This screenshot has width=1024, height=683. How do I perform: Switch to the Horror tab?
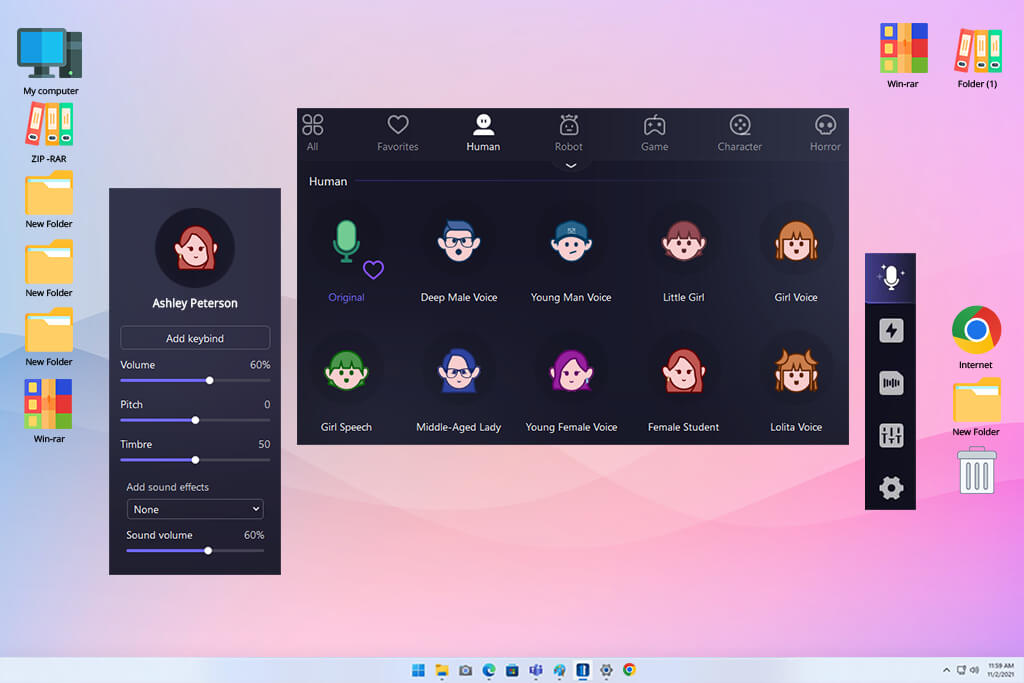[825, 133]
